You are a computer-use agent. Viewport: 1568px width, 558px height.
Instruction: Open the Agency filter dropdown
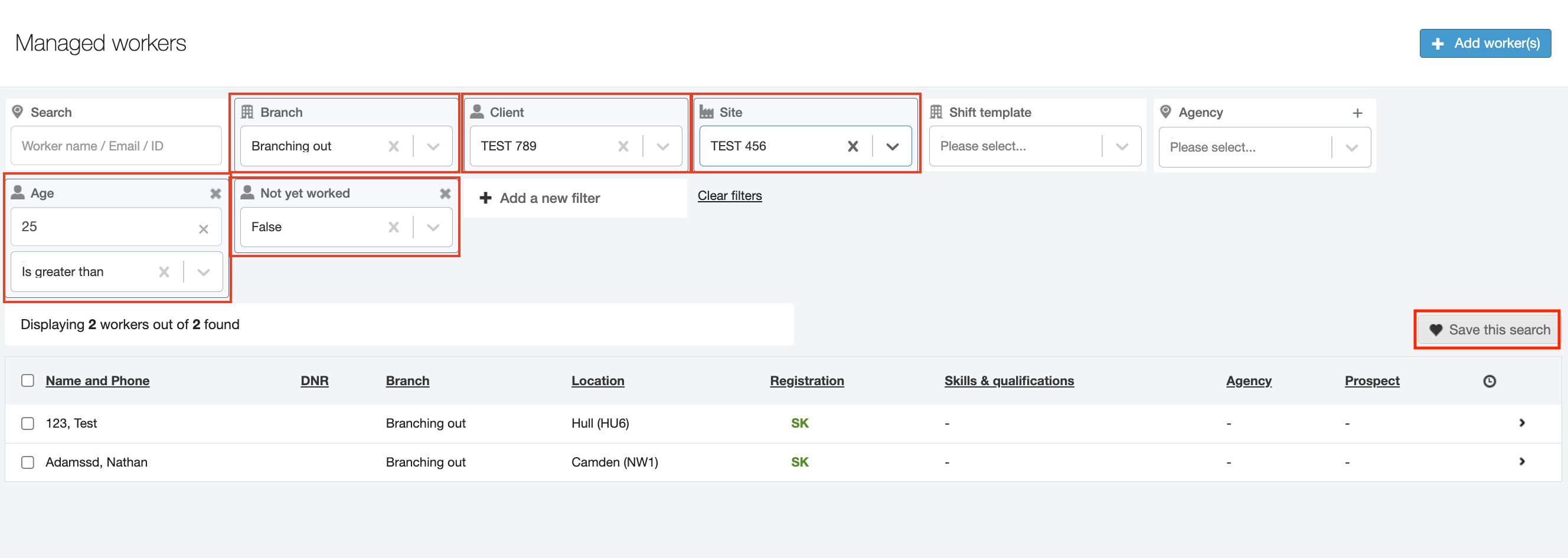(x=1351, y=147)
